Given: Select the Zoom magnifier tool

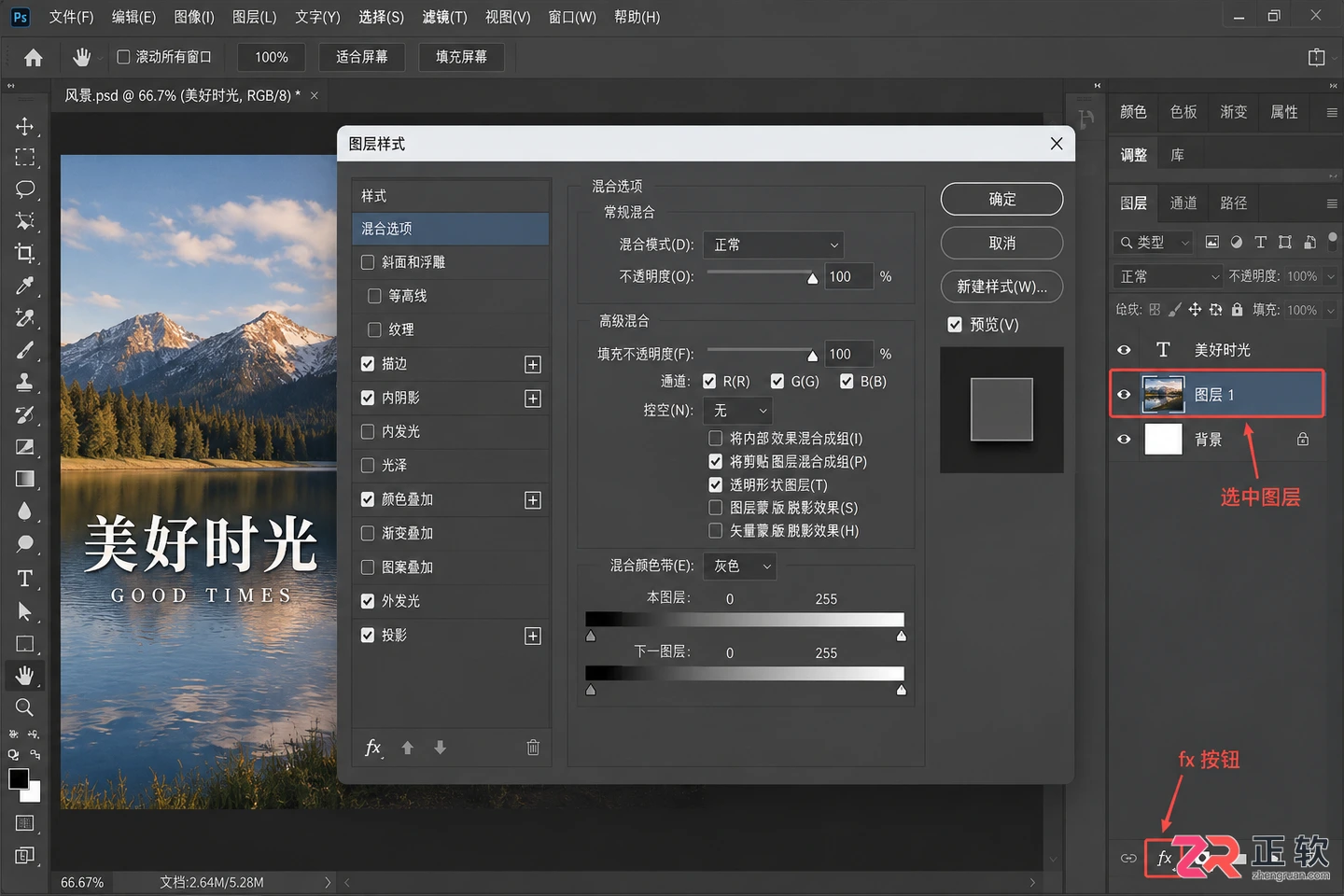Looking at the screenshot, I should coord(25,707).
